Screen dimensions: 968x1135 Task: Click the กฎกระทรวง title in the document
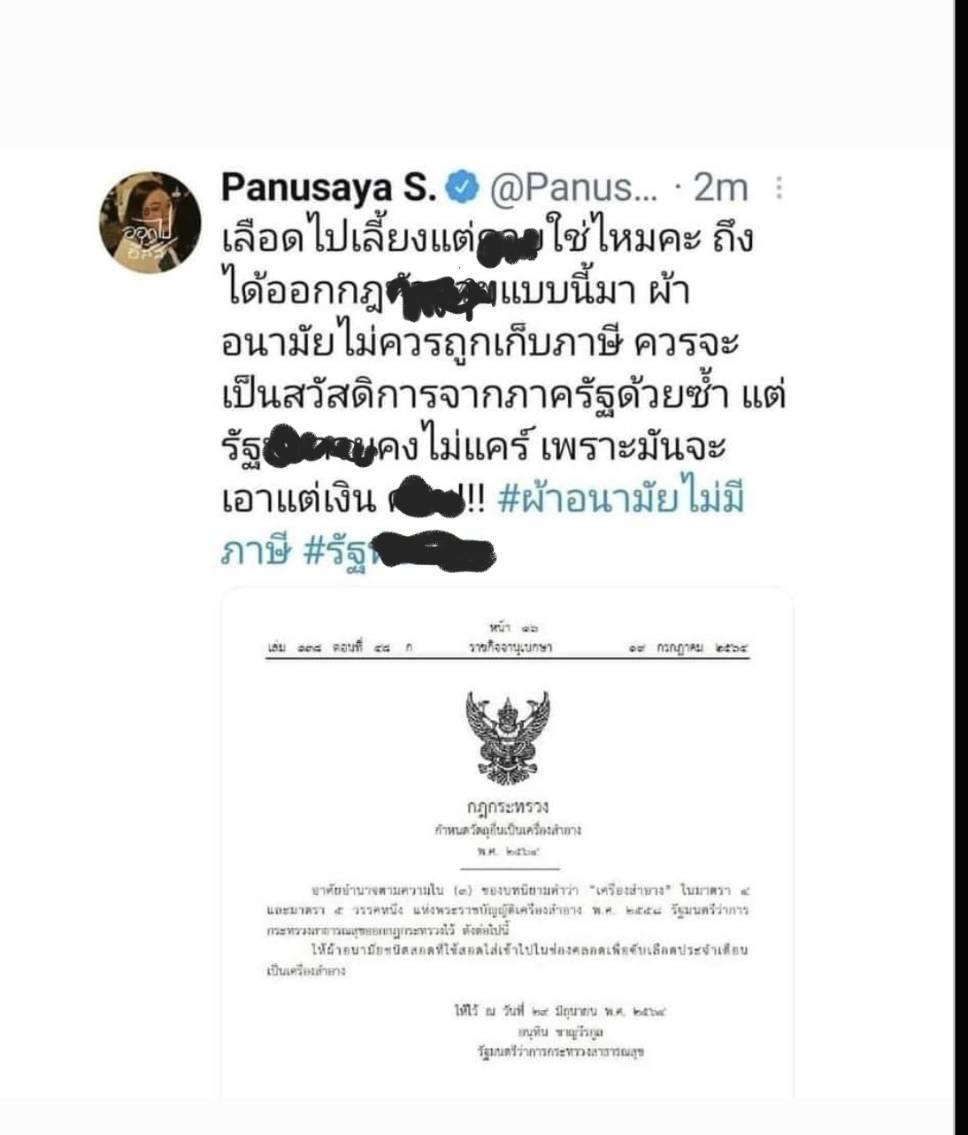pos(508,806)
